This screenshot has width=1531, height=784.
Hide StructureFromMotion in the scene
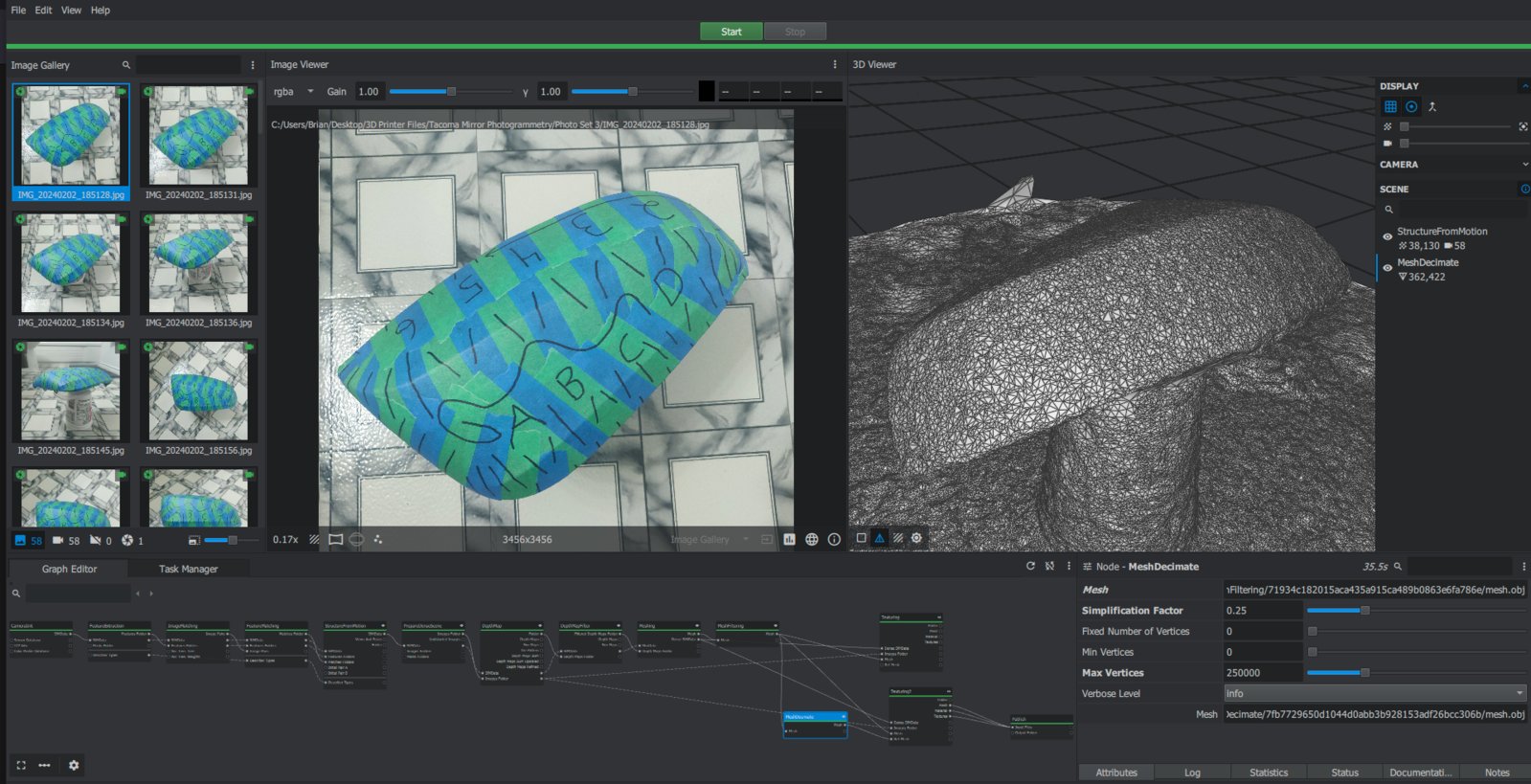click(1387, 236)
